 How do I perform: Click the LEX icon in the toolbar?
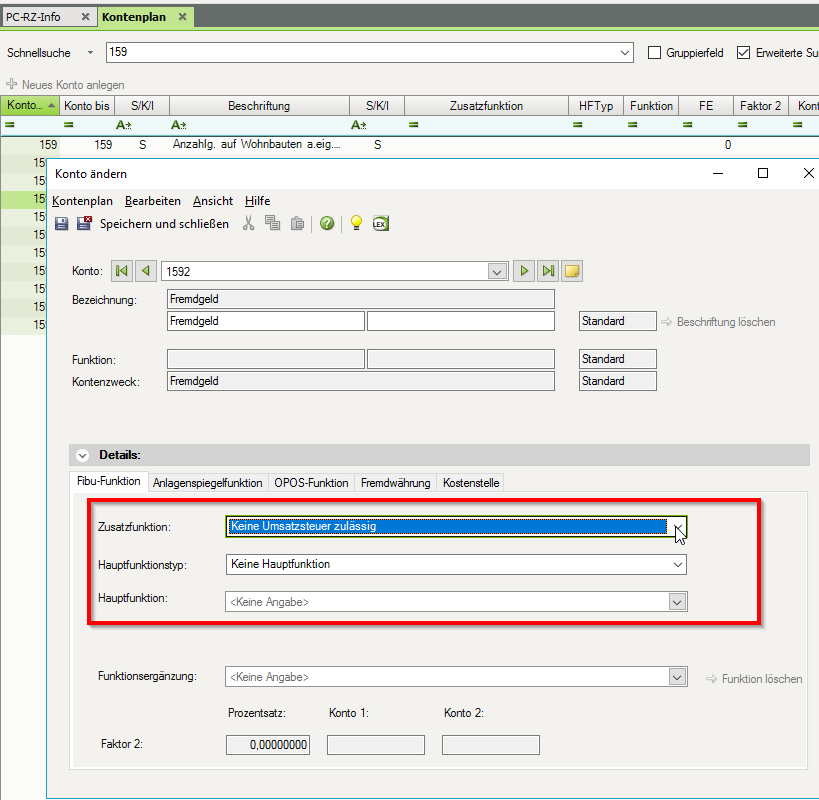[x=380, y=223]
